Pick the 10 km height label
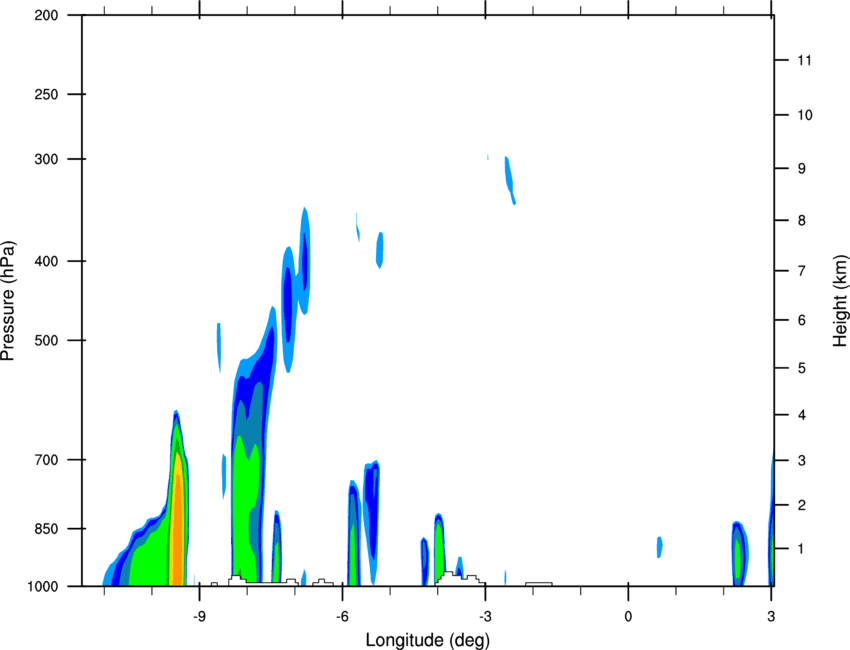Viewport: 850px width, 650px height. (805, 115)
